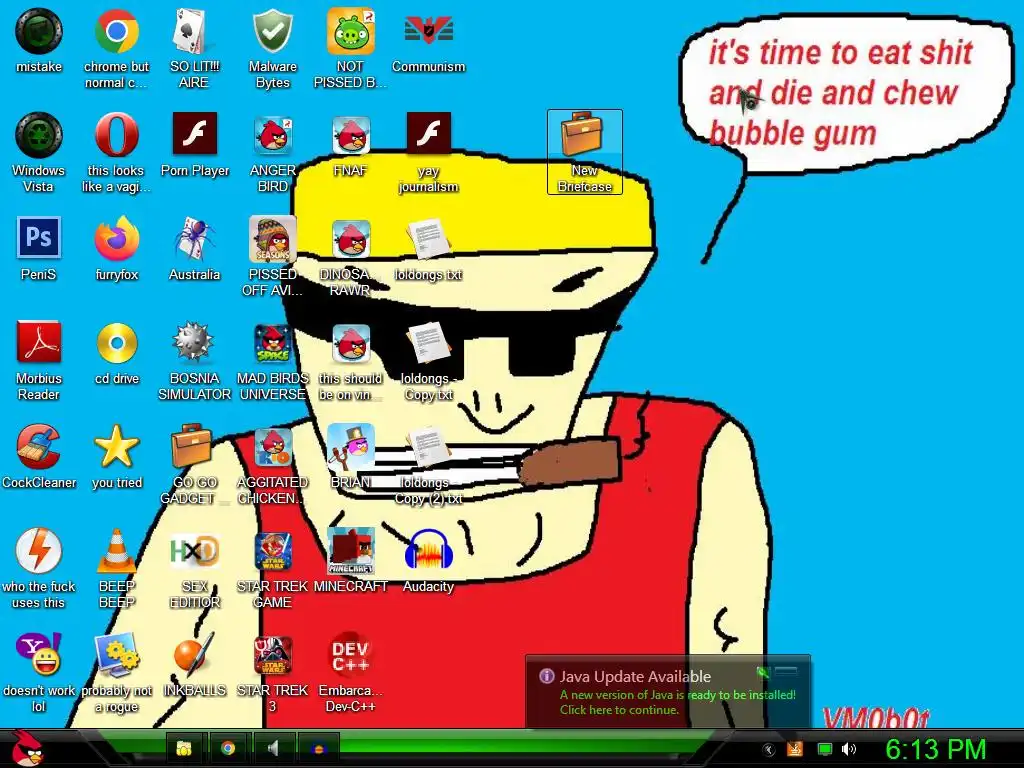Click the speaker shortcut on the taskbar

click(274, 748)
